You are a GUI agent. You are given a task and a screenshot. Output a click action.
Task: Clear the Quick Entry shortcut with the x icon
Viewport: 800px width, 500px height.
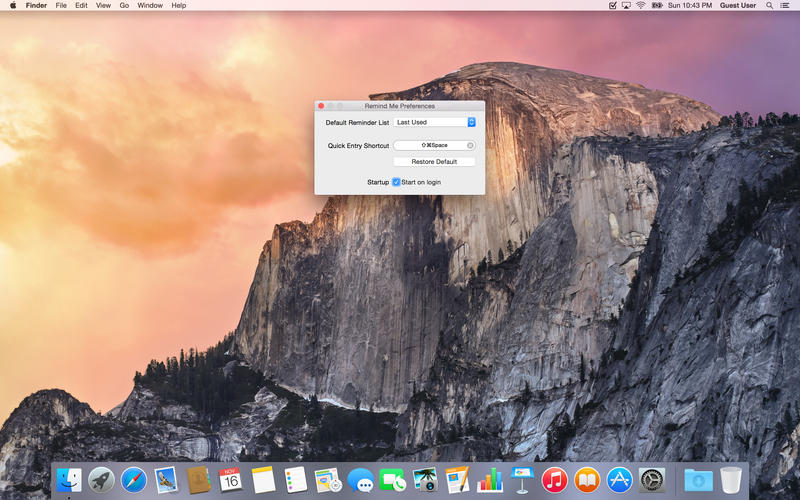point(470,145)
